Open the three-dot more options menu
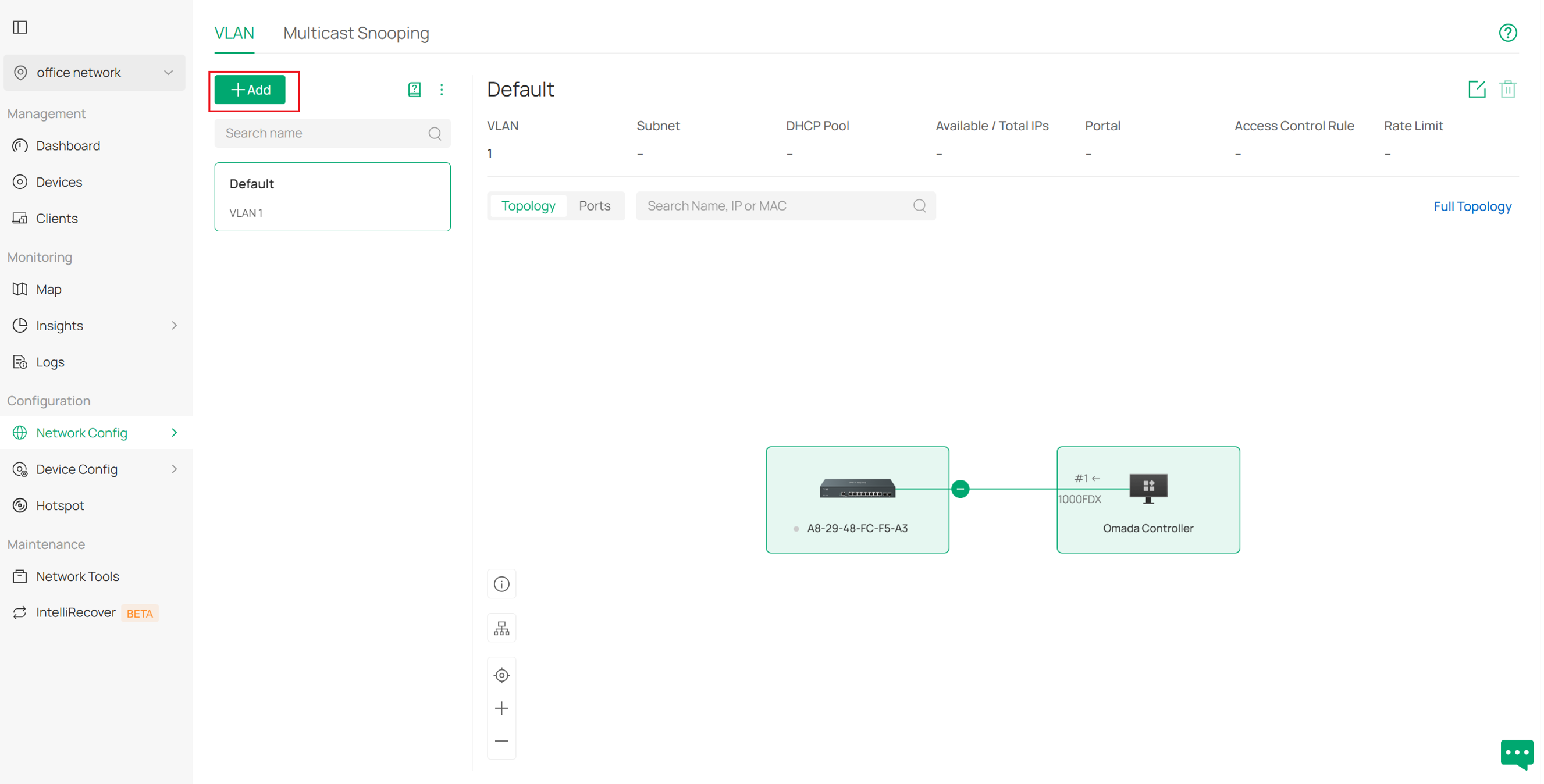The width and height of the screenshot is (1544, 784). pos(442,90)
